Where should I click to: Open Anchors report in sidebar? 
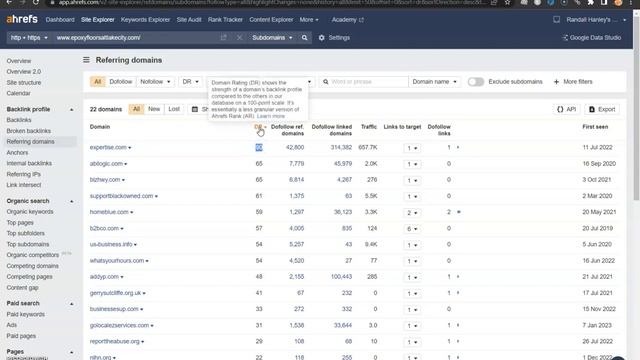click(17, 153)
